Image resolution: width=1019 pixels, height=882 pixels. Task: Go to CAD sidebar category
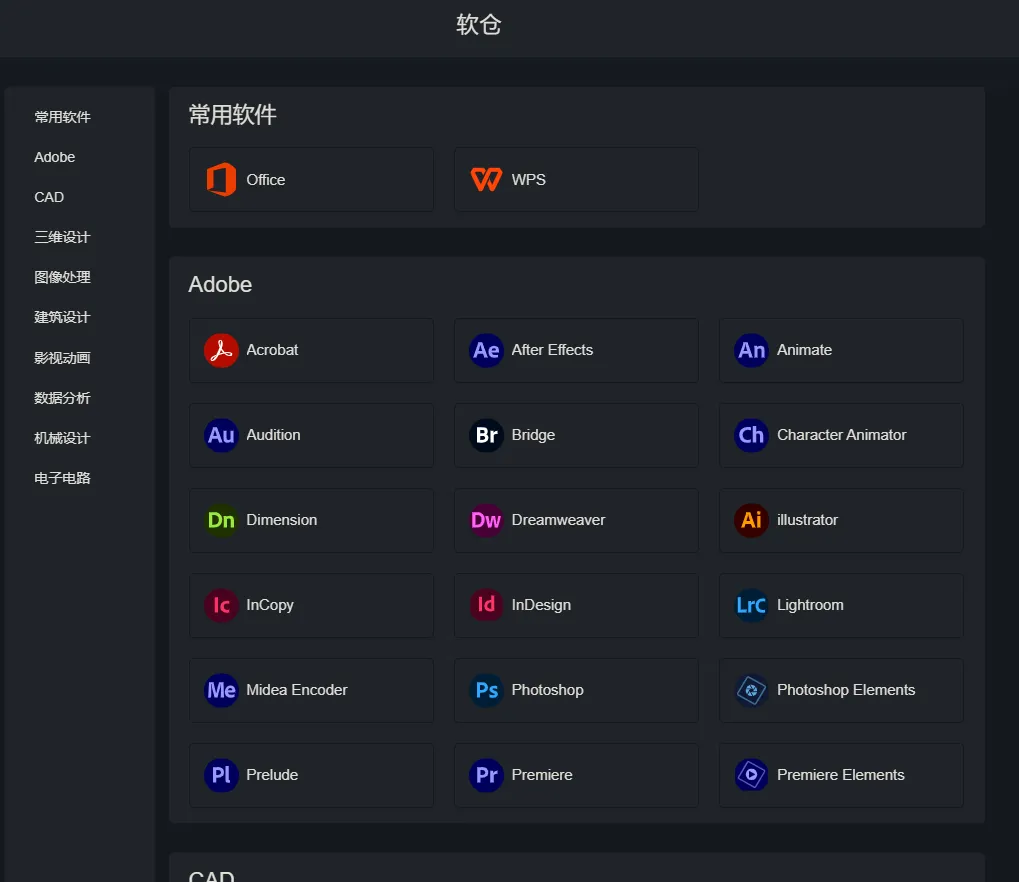coord(49,198)
